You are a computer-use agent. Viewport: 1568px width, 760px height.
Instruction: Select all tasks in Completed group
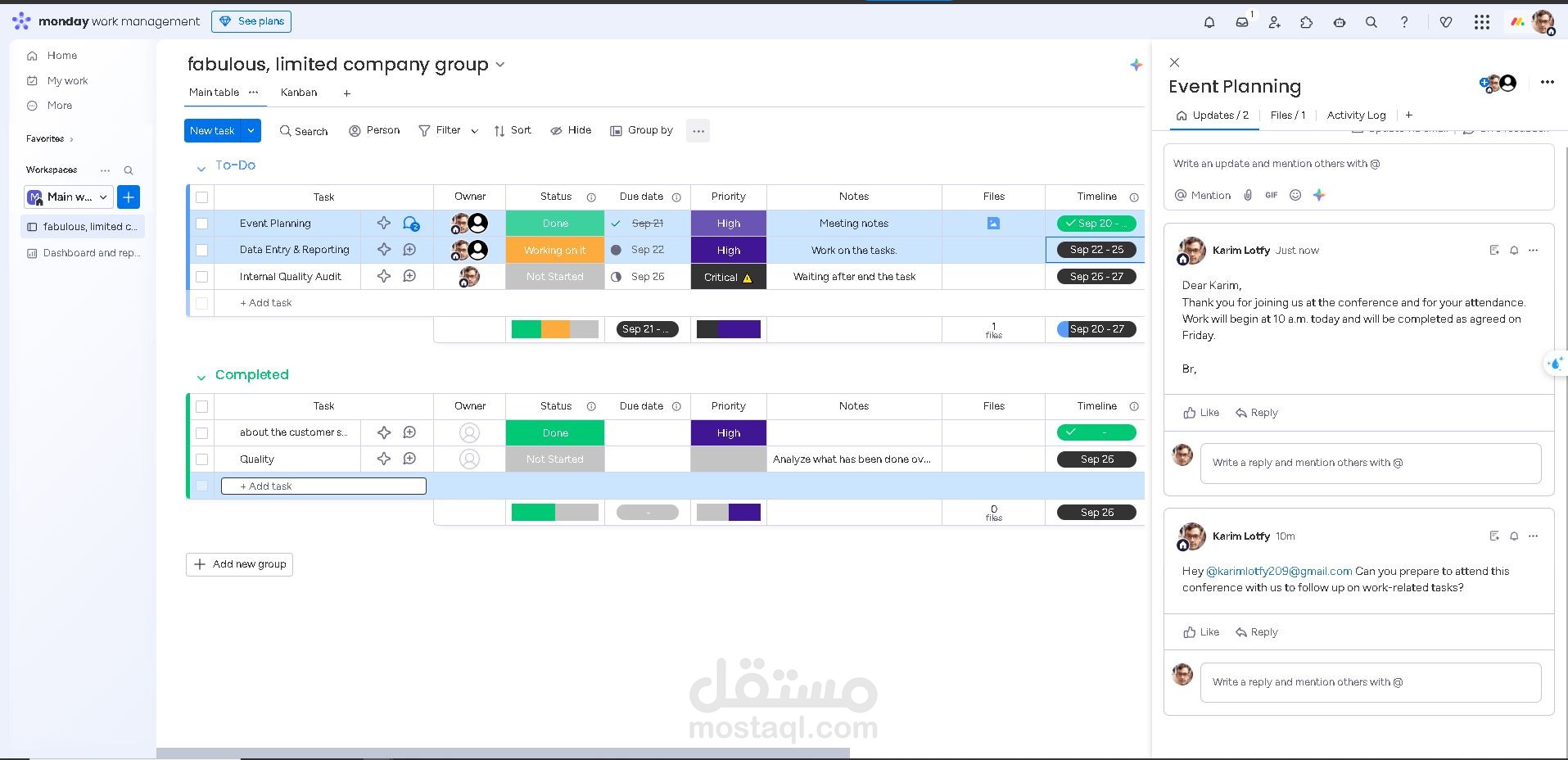(x=202, y=406)
